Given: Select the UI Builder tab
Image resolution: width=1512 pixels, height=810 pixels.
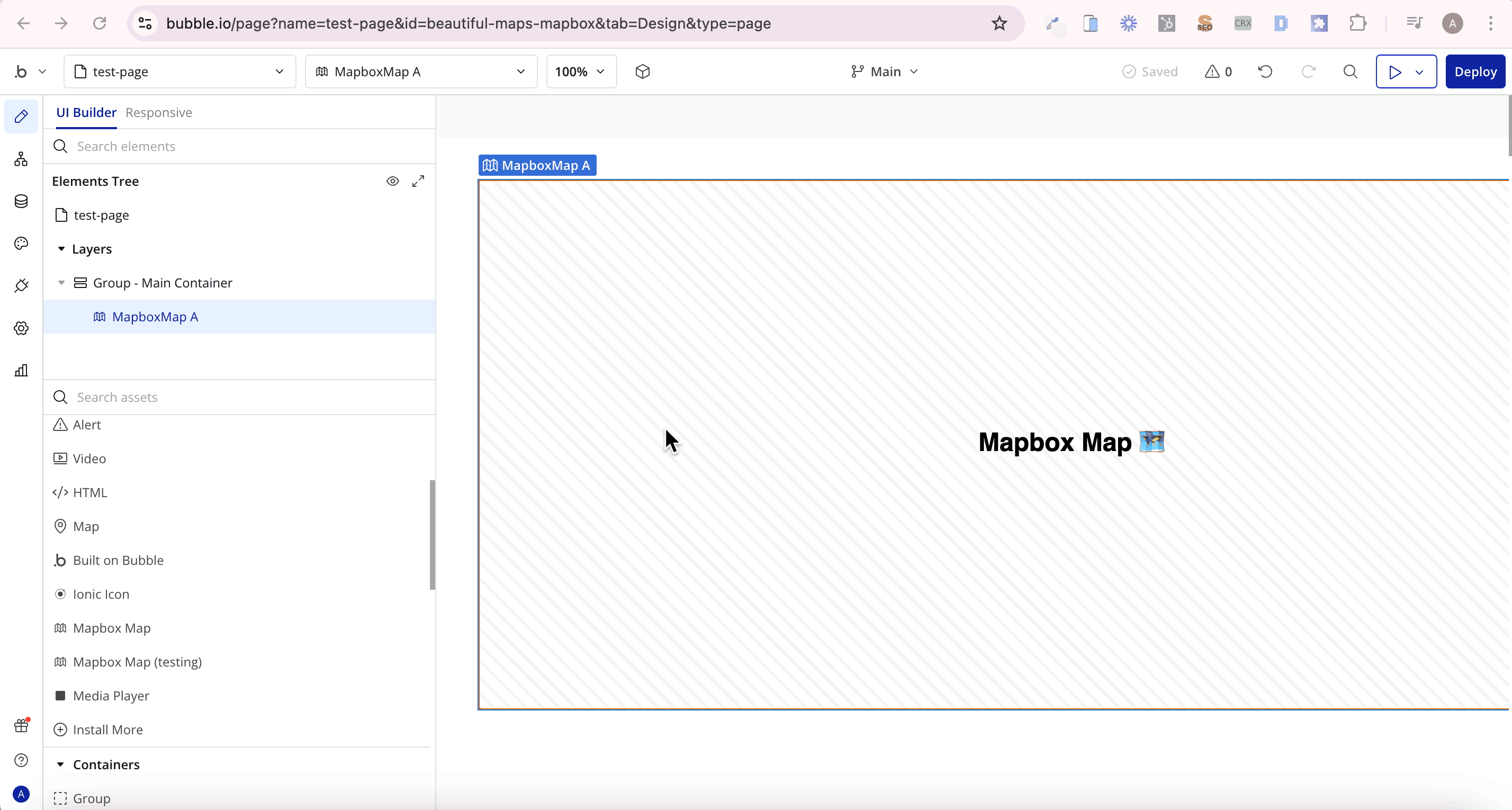Looking at the screenshot, I should [86, 113].
